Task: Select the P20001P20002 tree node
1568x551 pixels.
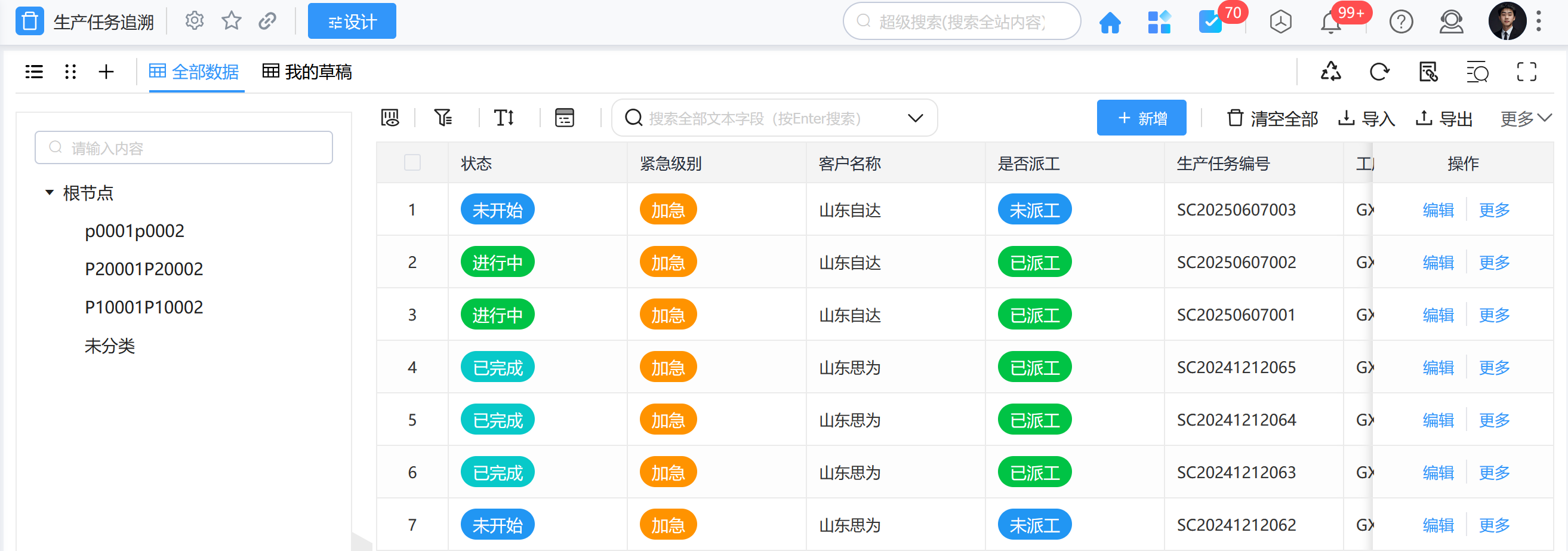Action: (144, 269)
